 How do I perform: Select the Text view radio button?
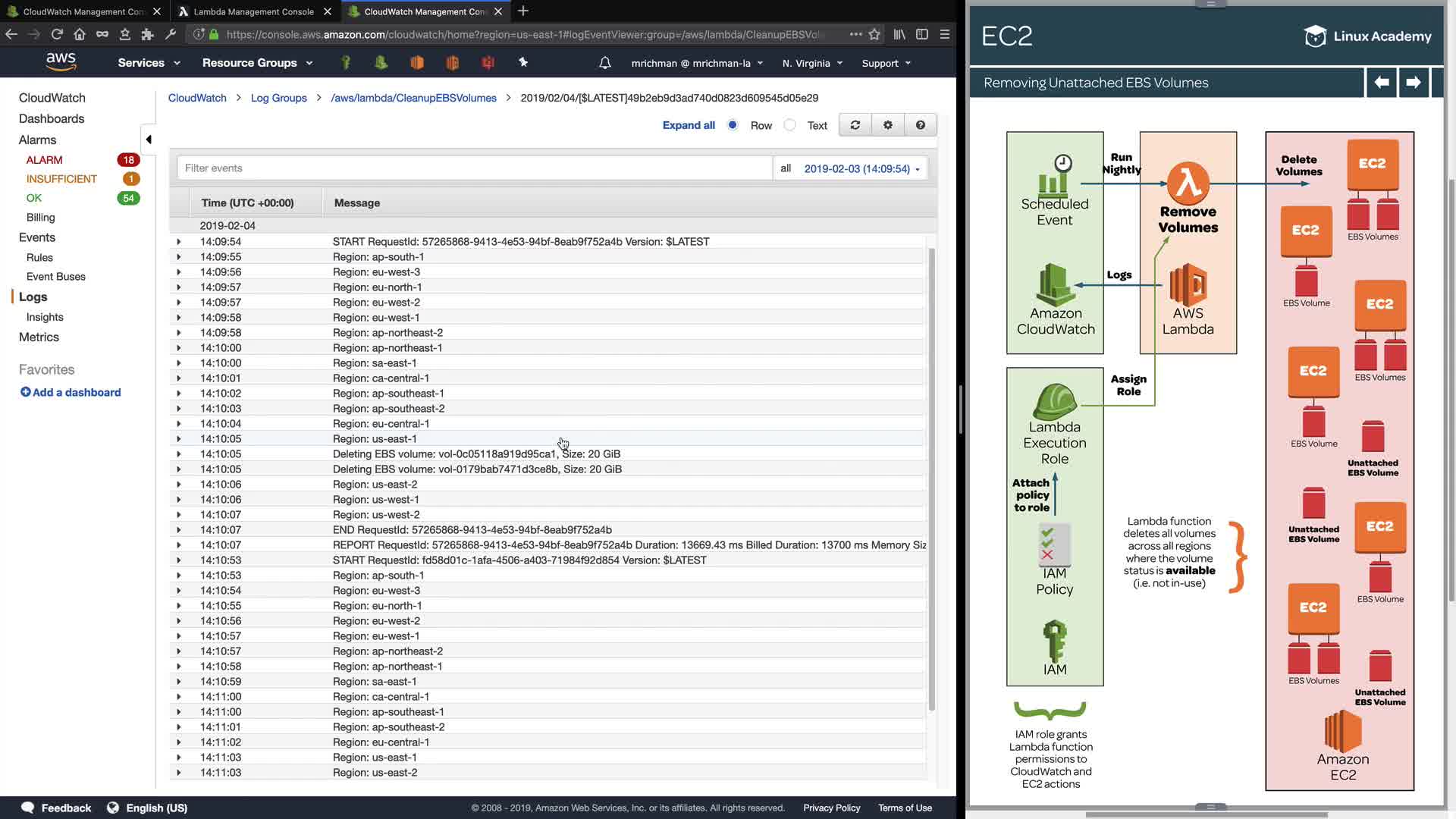pyautogui.click(x=790, y=125)
